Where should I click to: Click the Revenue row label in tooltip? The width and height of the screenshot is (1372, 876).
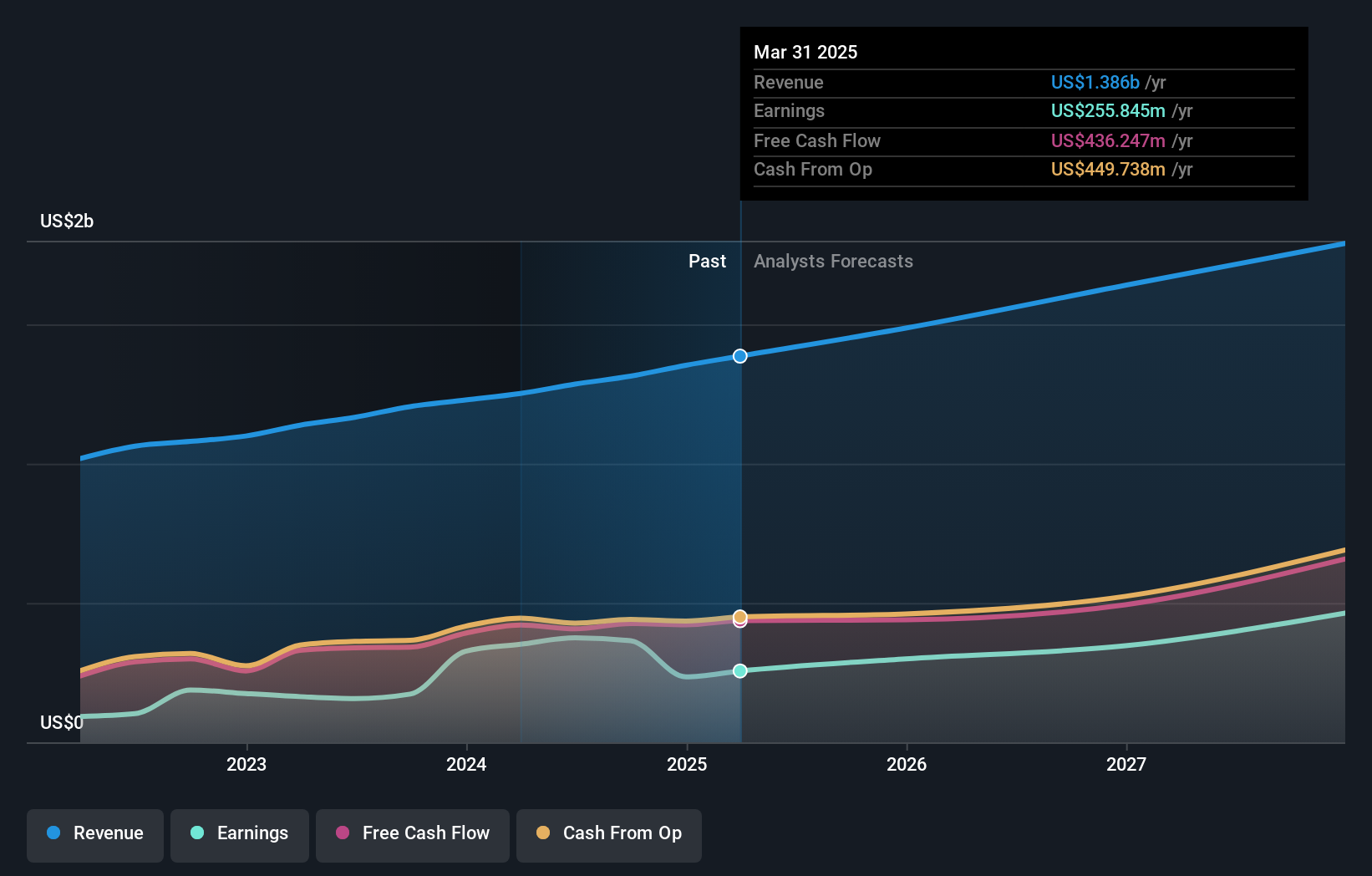point(788,82)
